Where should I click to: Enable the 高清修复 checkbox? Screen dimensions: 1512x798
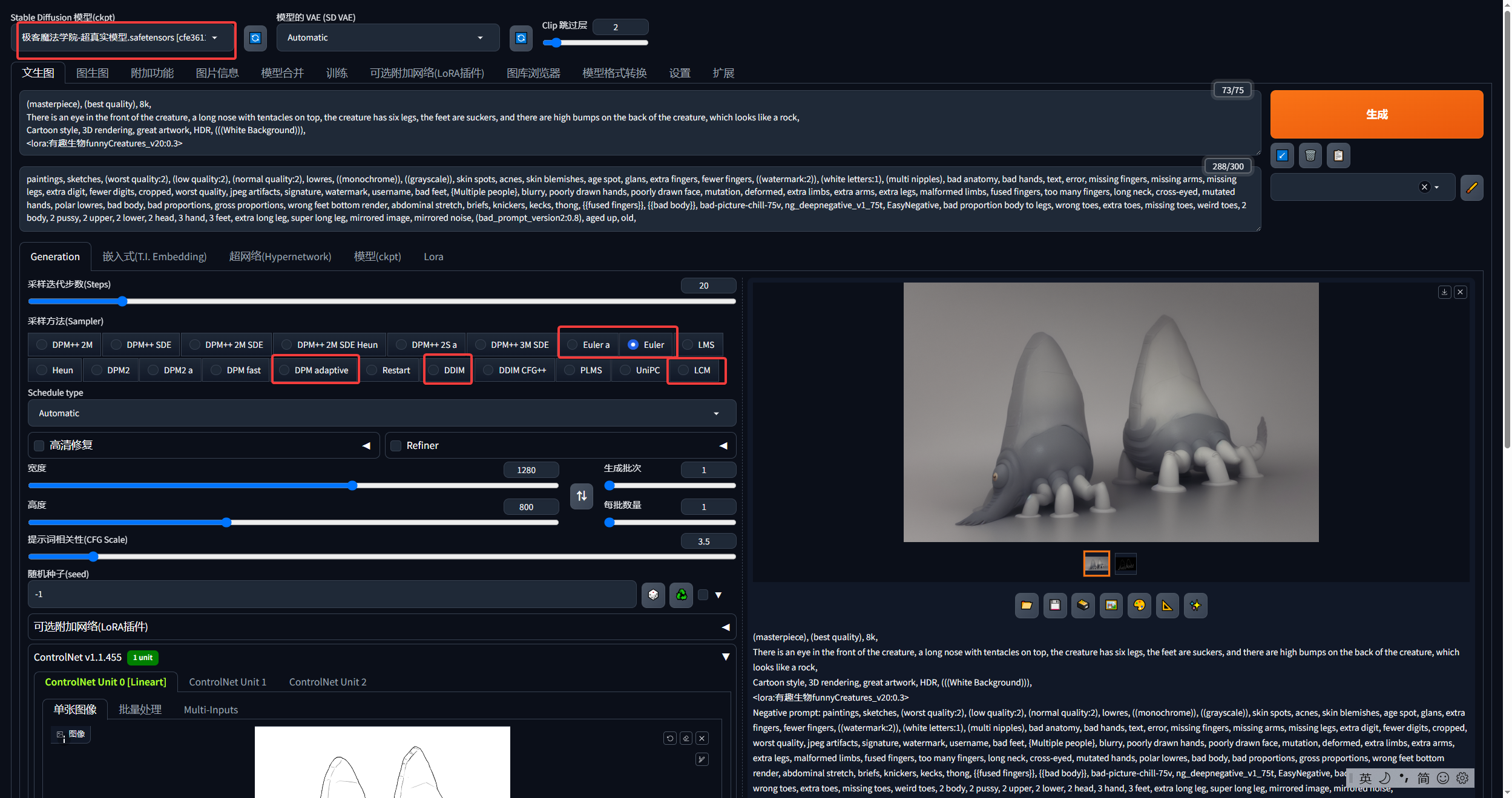click(39, 446)
